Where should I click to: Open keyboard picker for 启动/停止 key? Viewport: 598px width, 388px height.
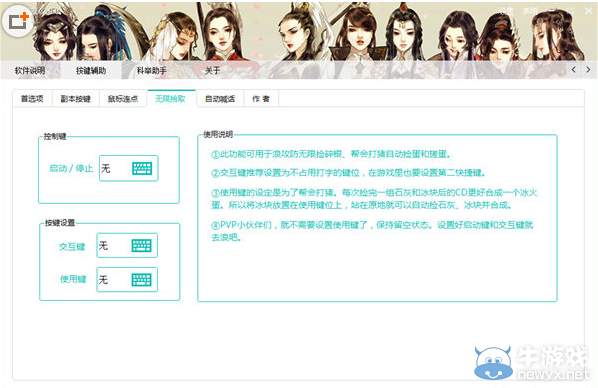[142, 168]
